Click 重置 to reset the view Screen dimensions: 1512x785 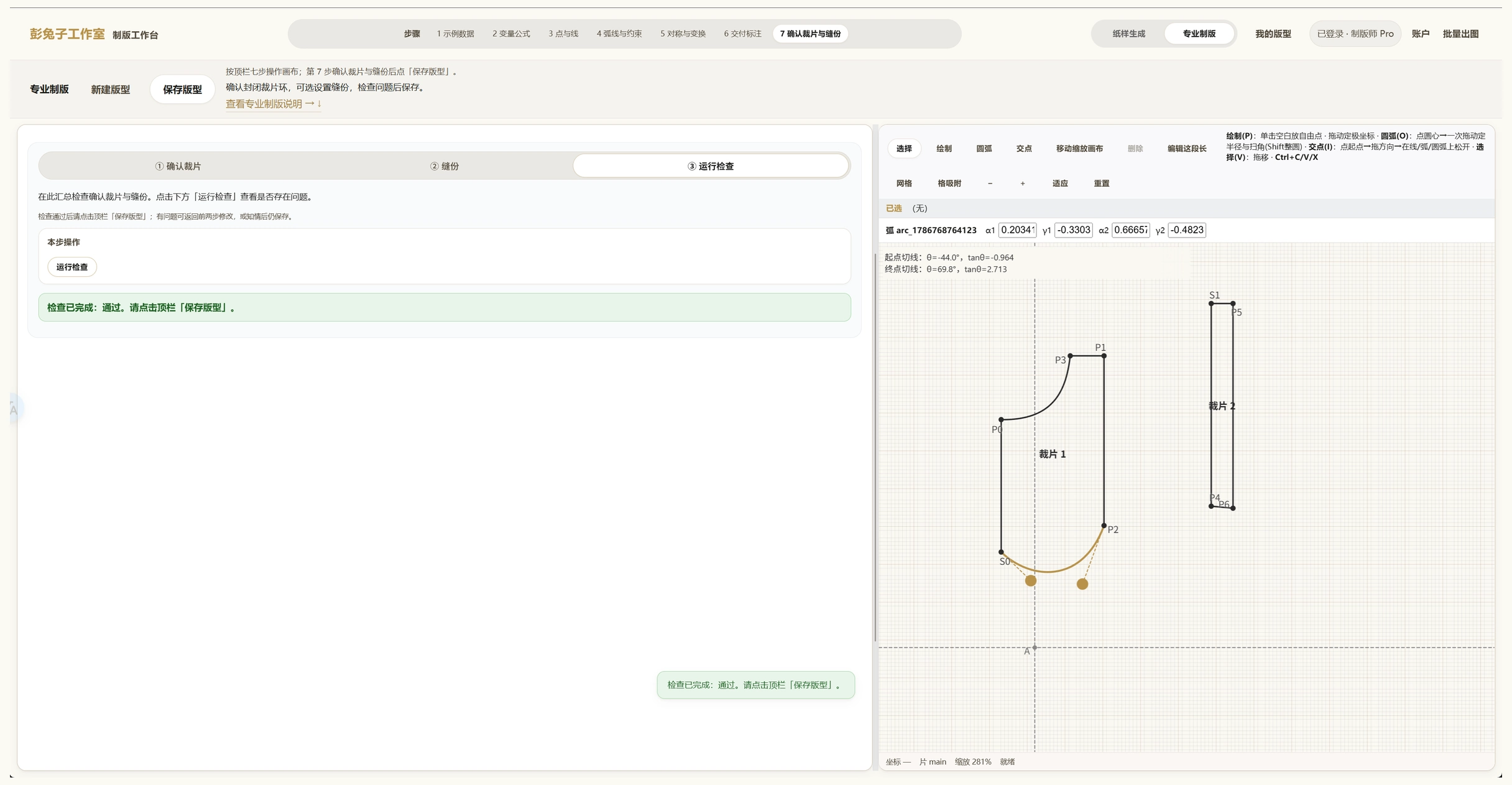1101,183
